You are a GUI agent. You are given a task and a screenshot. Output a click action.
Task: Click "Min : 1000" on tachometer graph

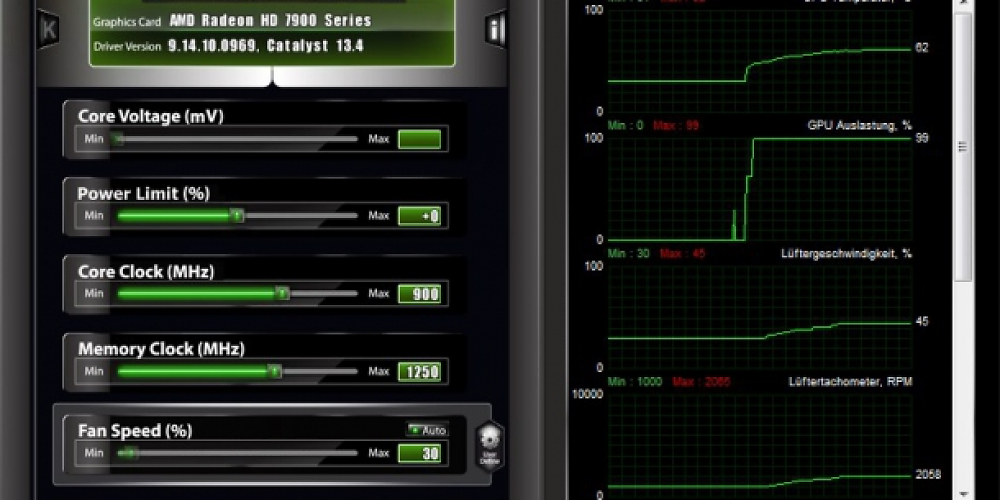point(635,382)
